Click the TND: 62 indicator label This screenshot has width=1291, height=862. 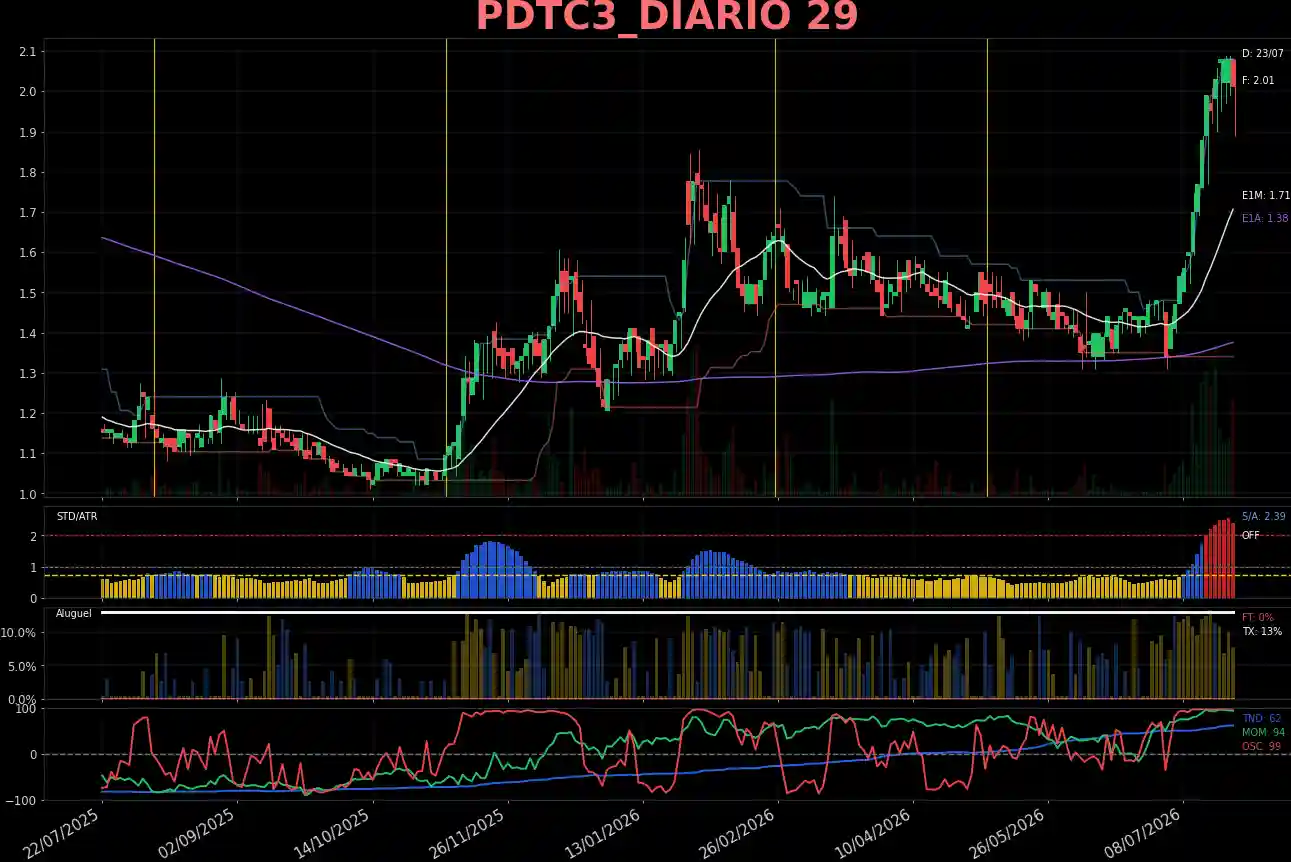pyautogui.click(x=1262, y=718)
